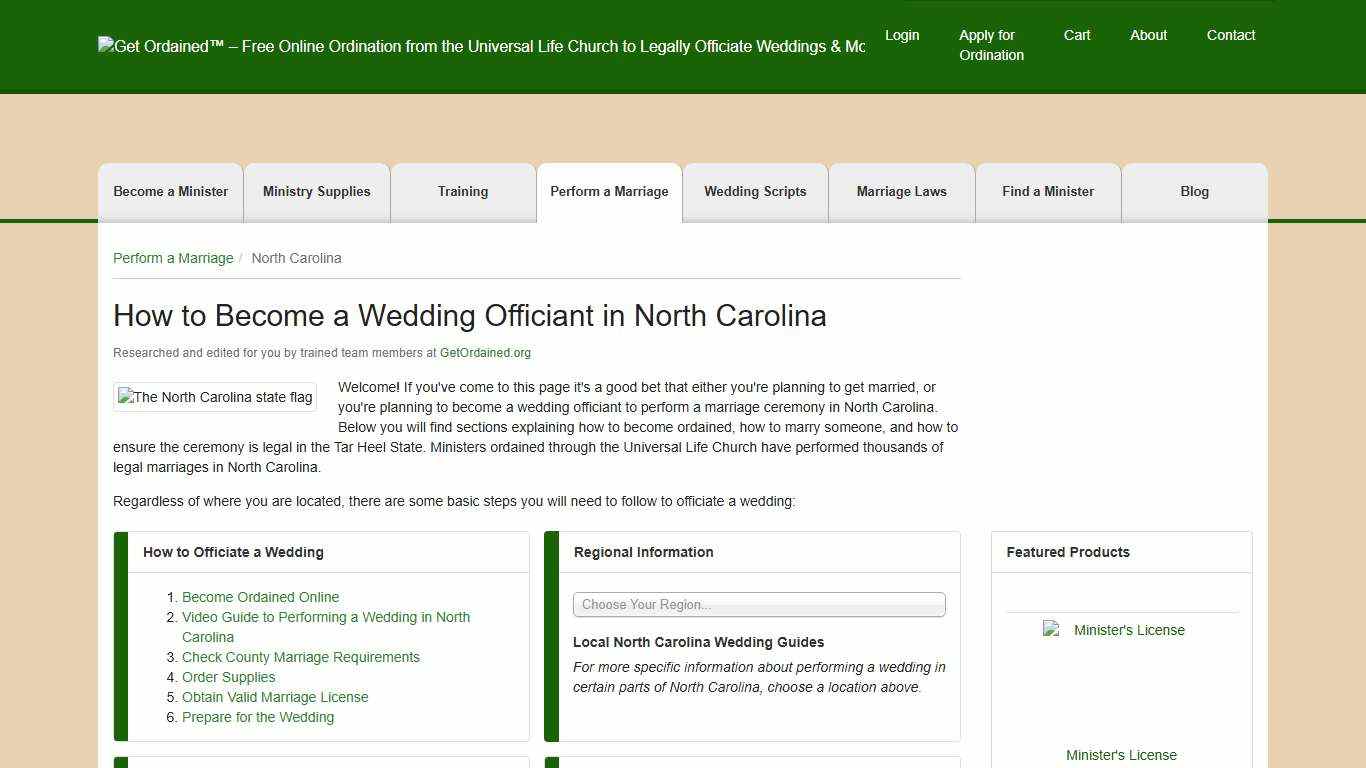Click the Contact link
This screenshot has height=768, width=1366.
[x=1231, y=35]
